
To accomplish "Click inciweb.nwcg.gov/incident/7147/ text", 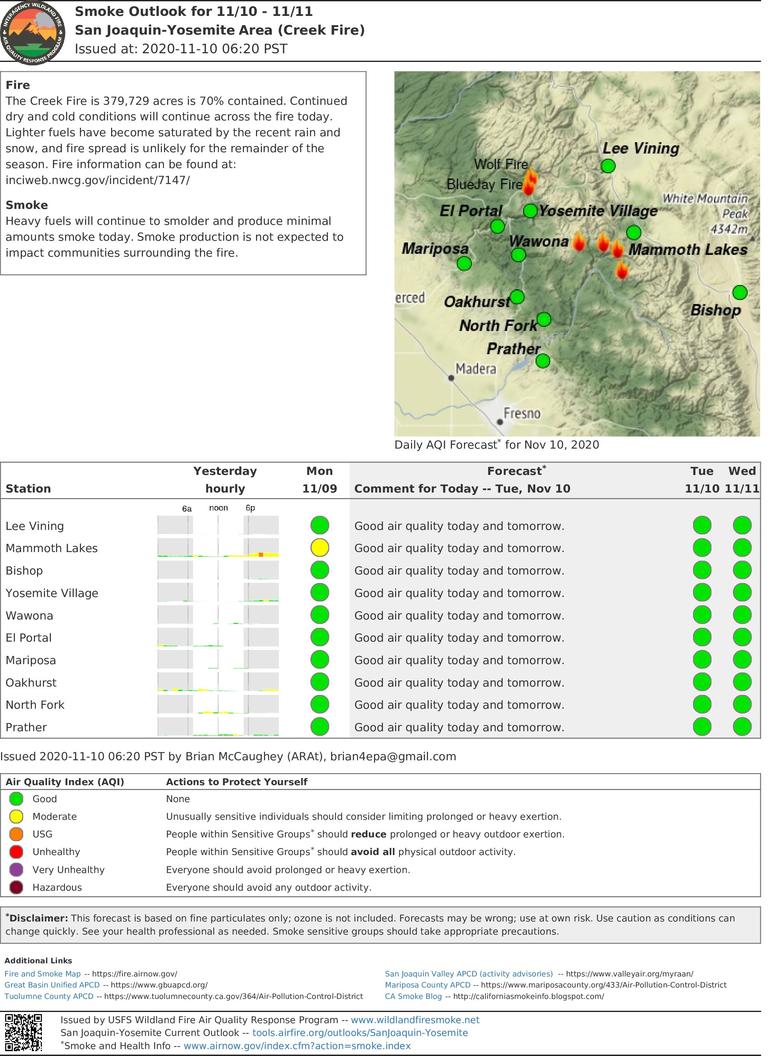I will [98, 180].
